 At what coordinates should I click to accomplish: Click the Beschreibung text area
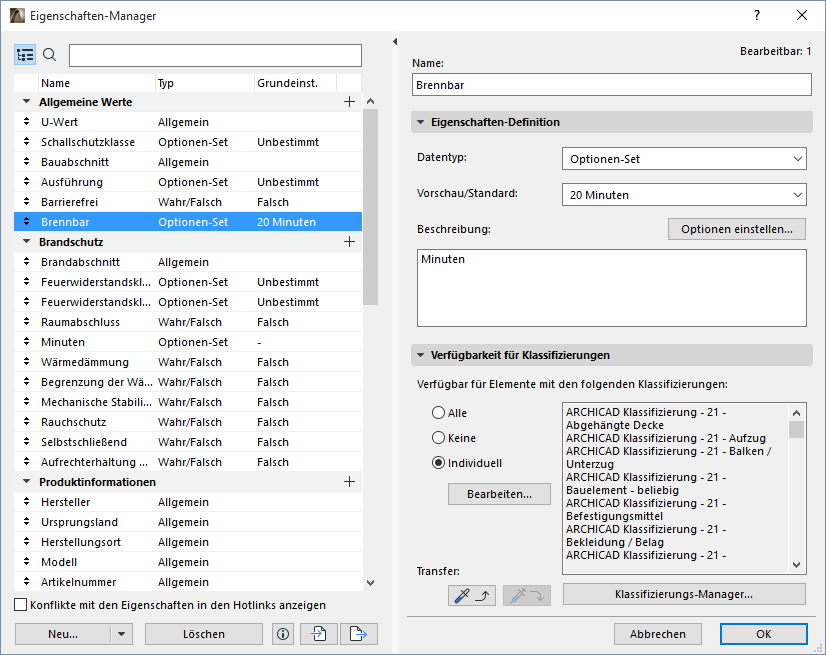pos(612,288)
